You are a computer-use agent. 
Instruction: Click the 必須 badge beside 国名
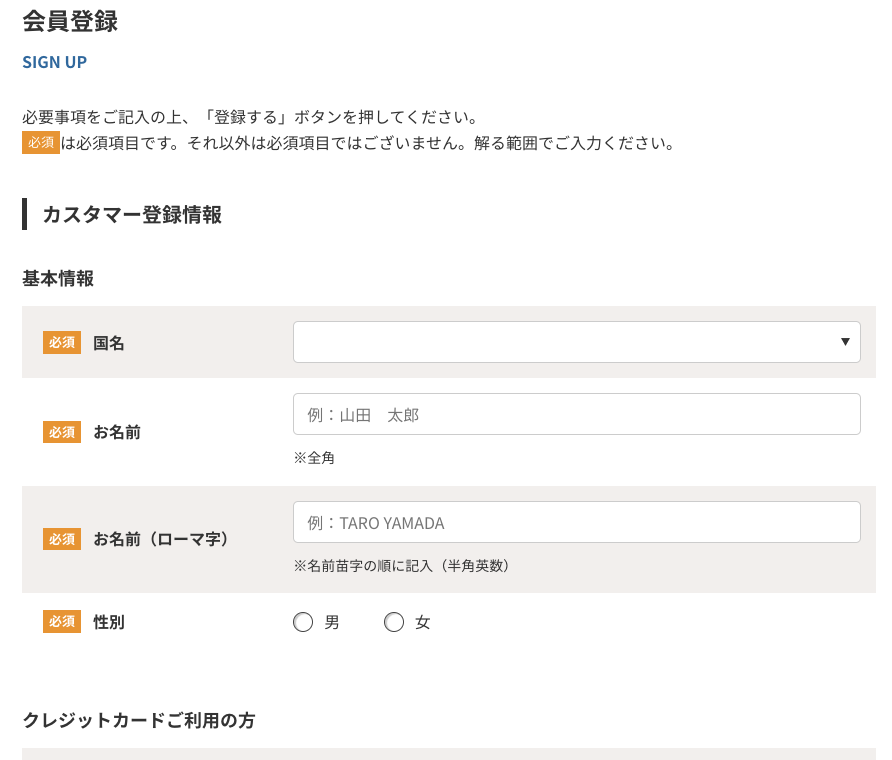coord(62,343)
